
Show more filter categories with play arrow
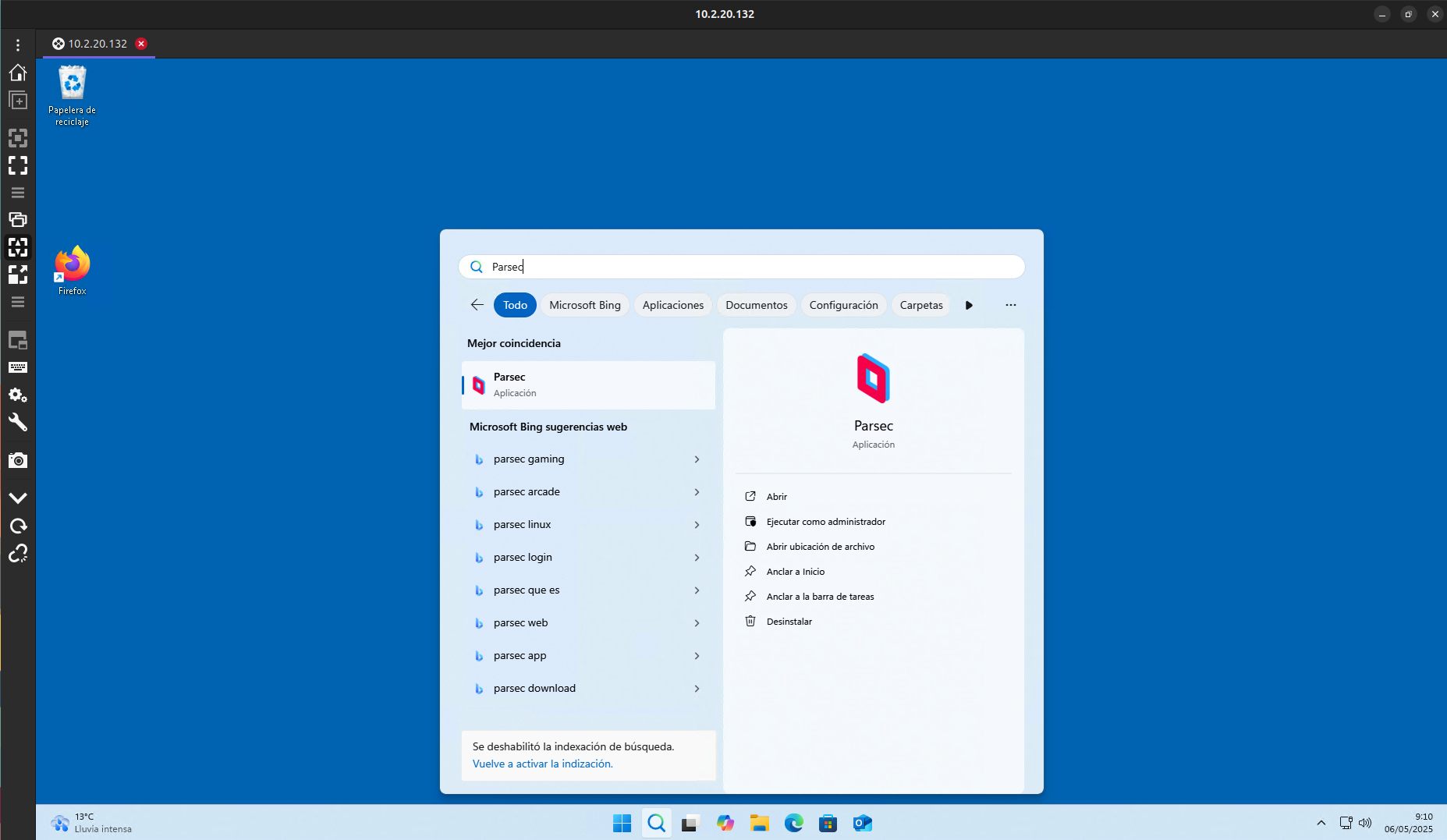[969, 305]
